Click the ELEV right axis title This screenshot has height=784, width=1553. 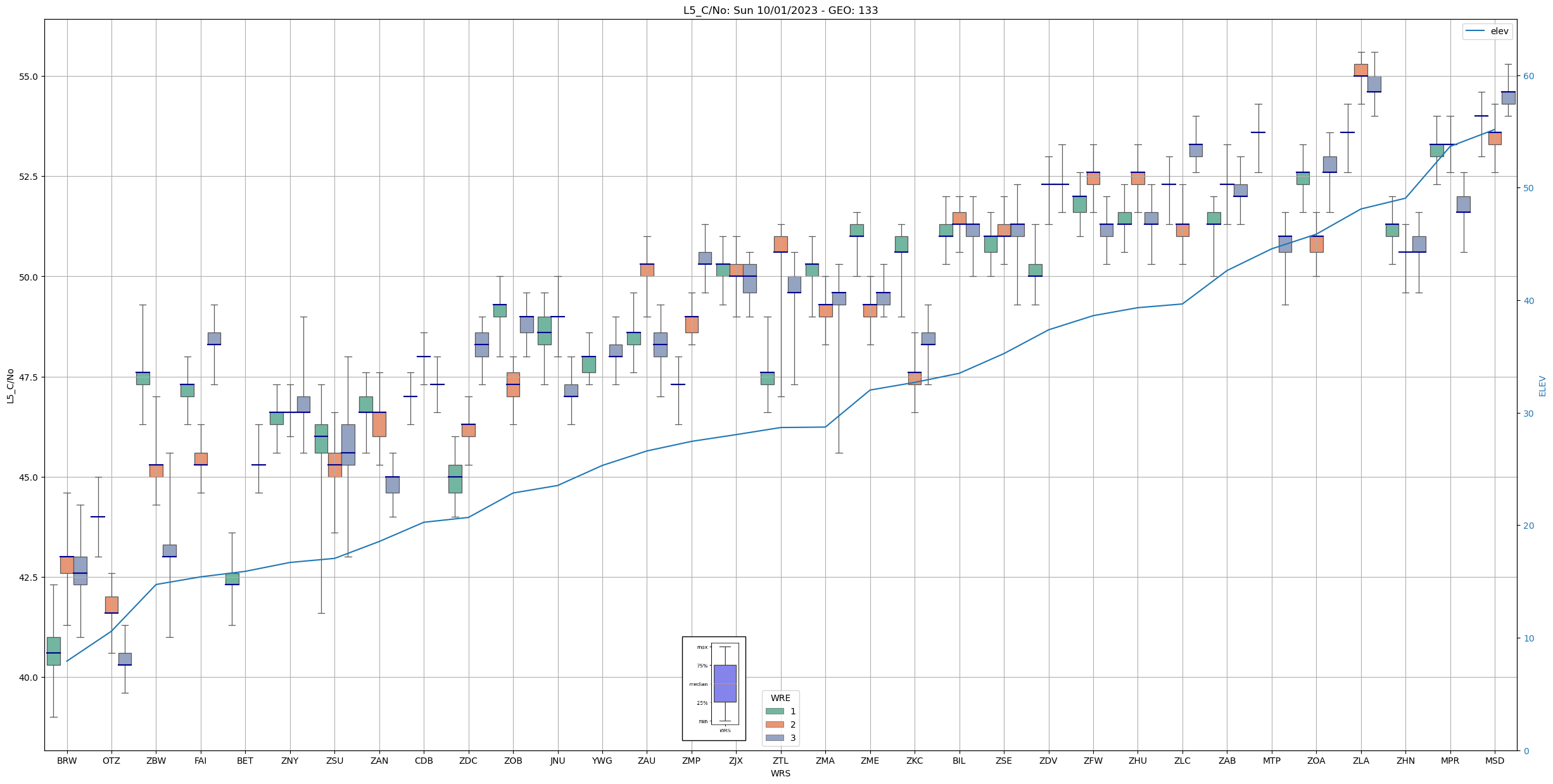tap(1542, 386)
